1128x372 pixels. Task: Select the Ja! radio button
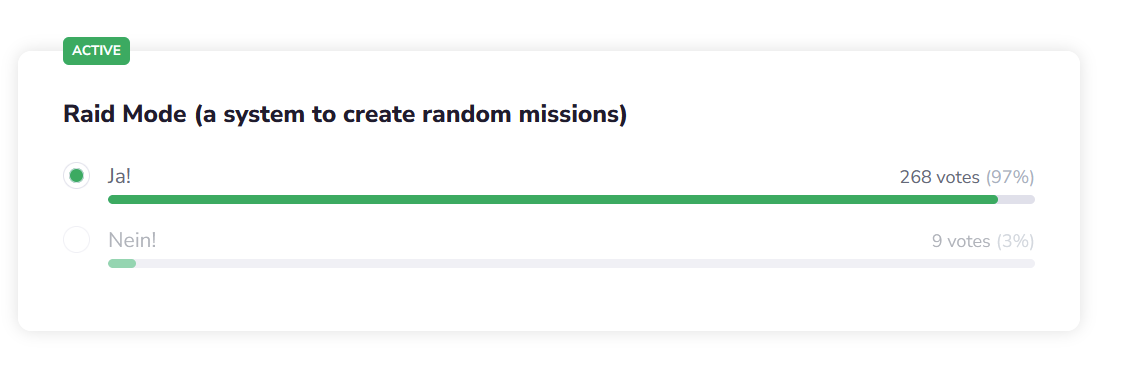click(76, 176)
